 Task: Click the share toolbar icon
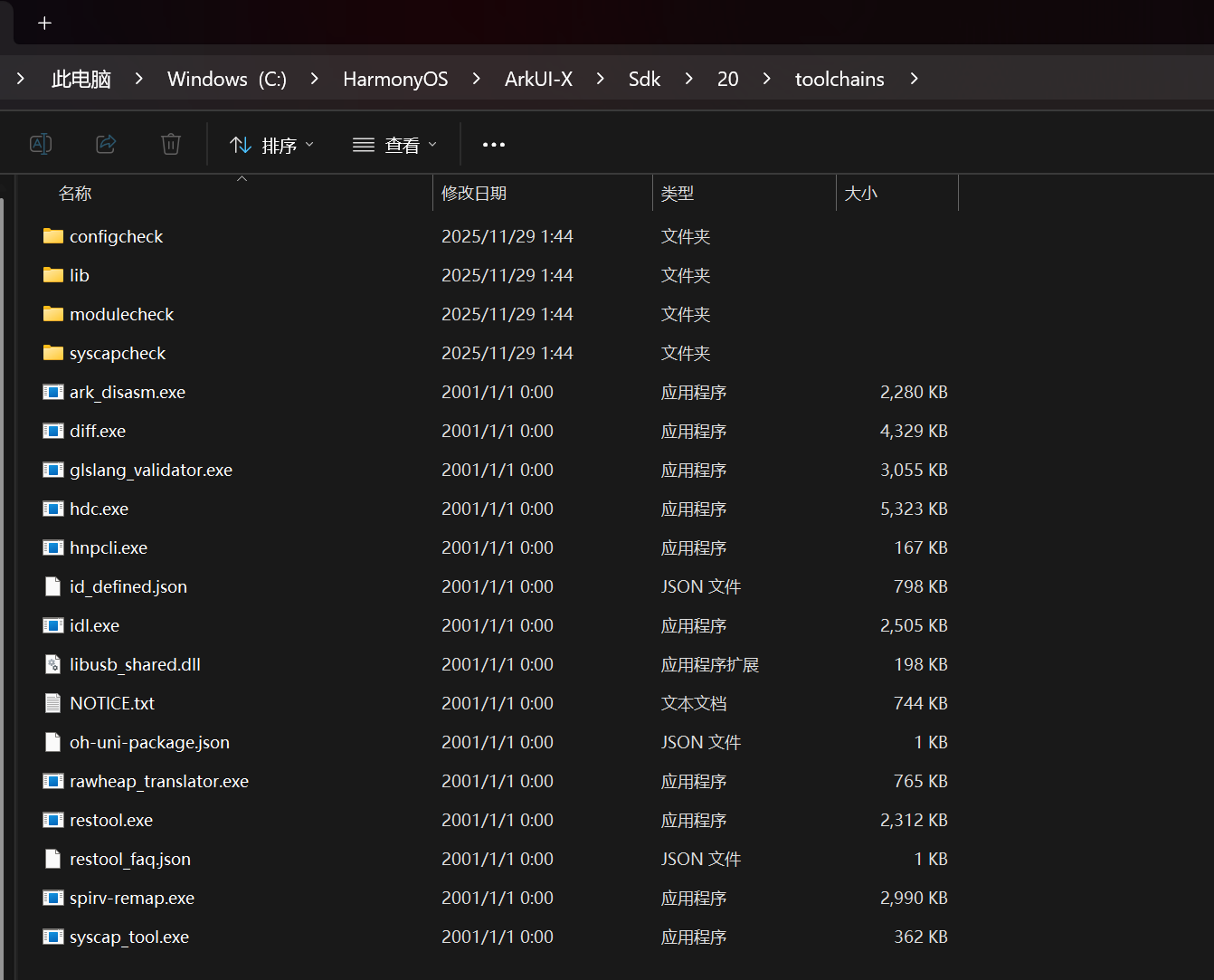tap(106, 144)
